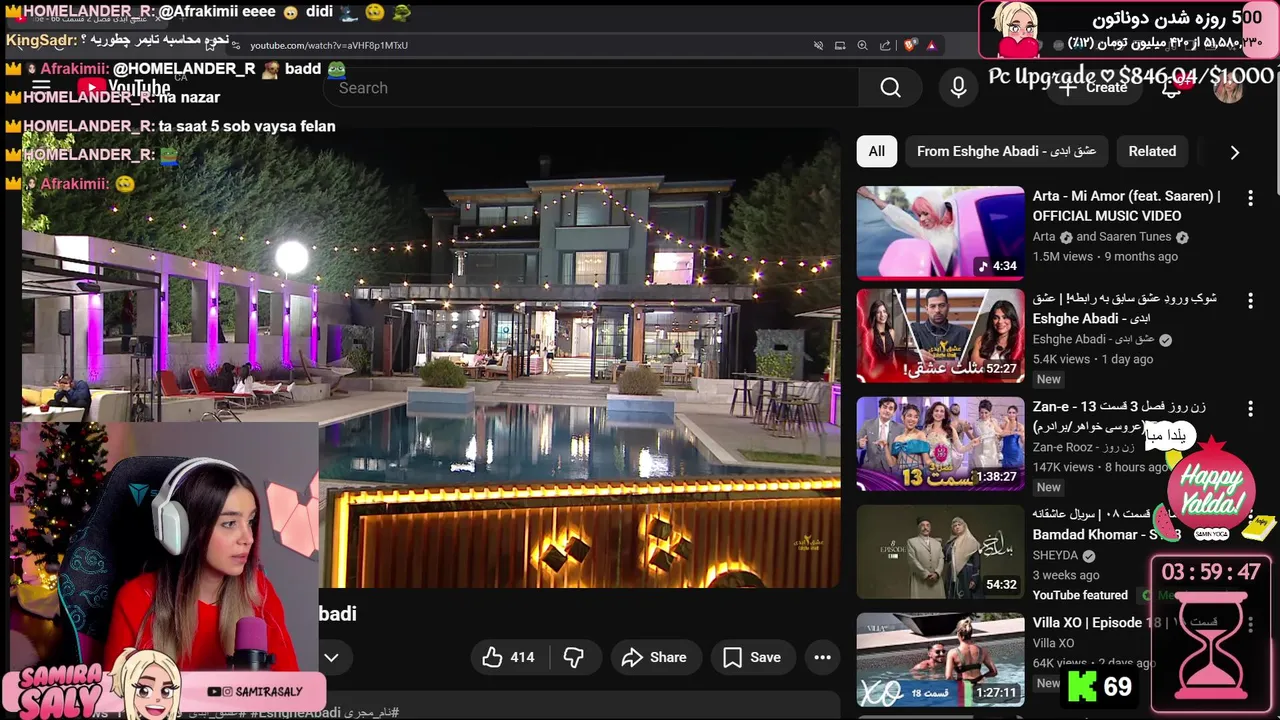This screenshot has width=1280, height=720.
Task: Open Arta - Mi Amor video title
Action: tap(1126, 206)
